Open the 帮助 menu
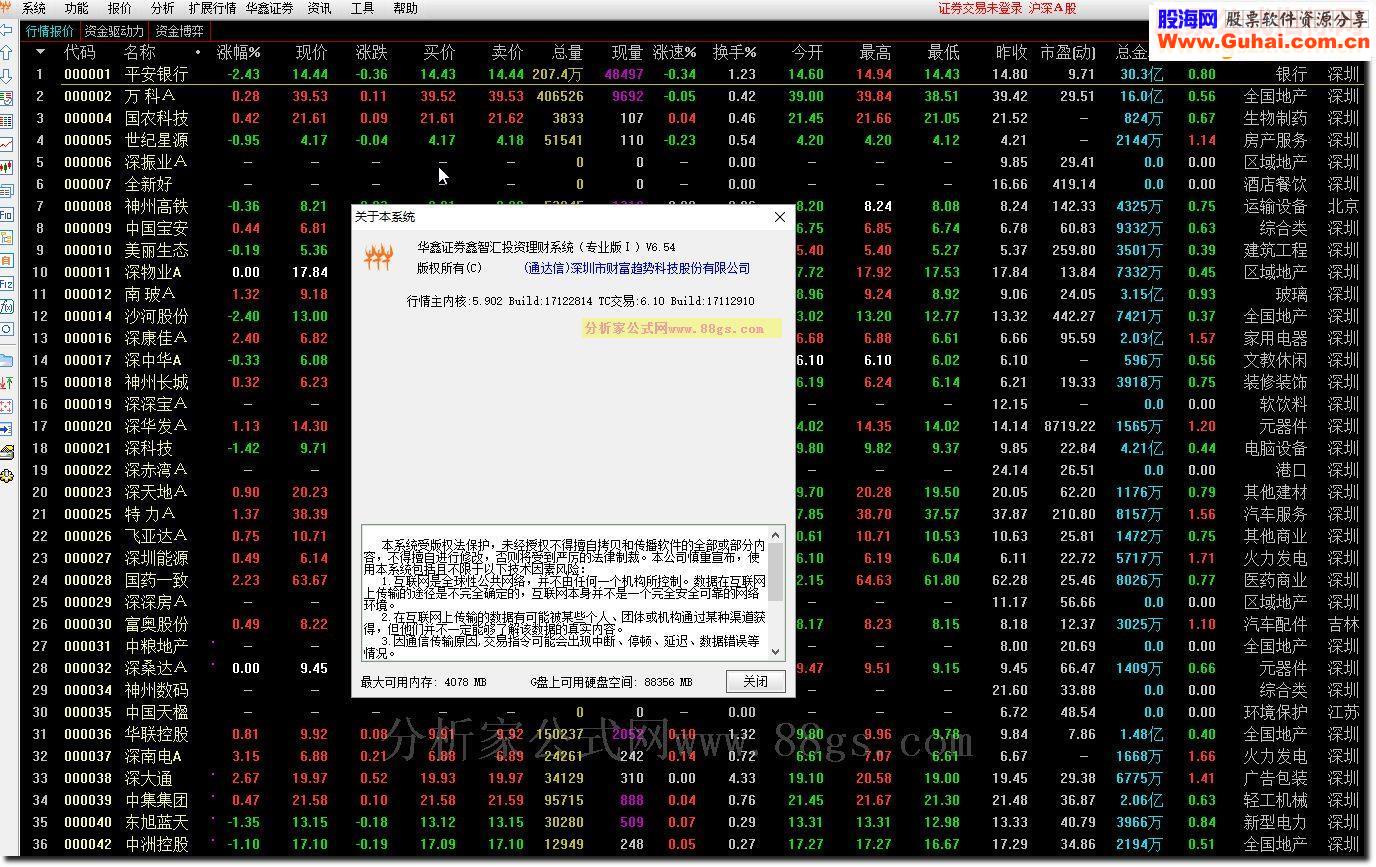1376x867 pixels. 406,8
